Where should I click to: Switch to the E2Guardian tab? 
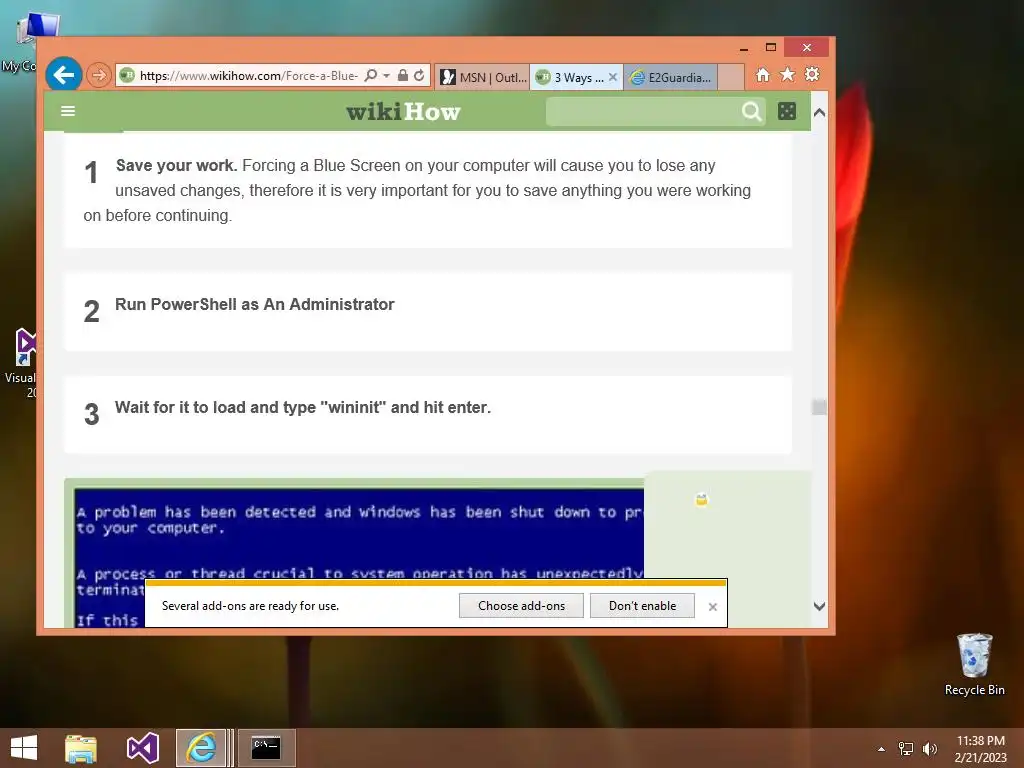pyautogui.click(x=671, y=77)
